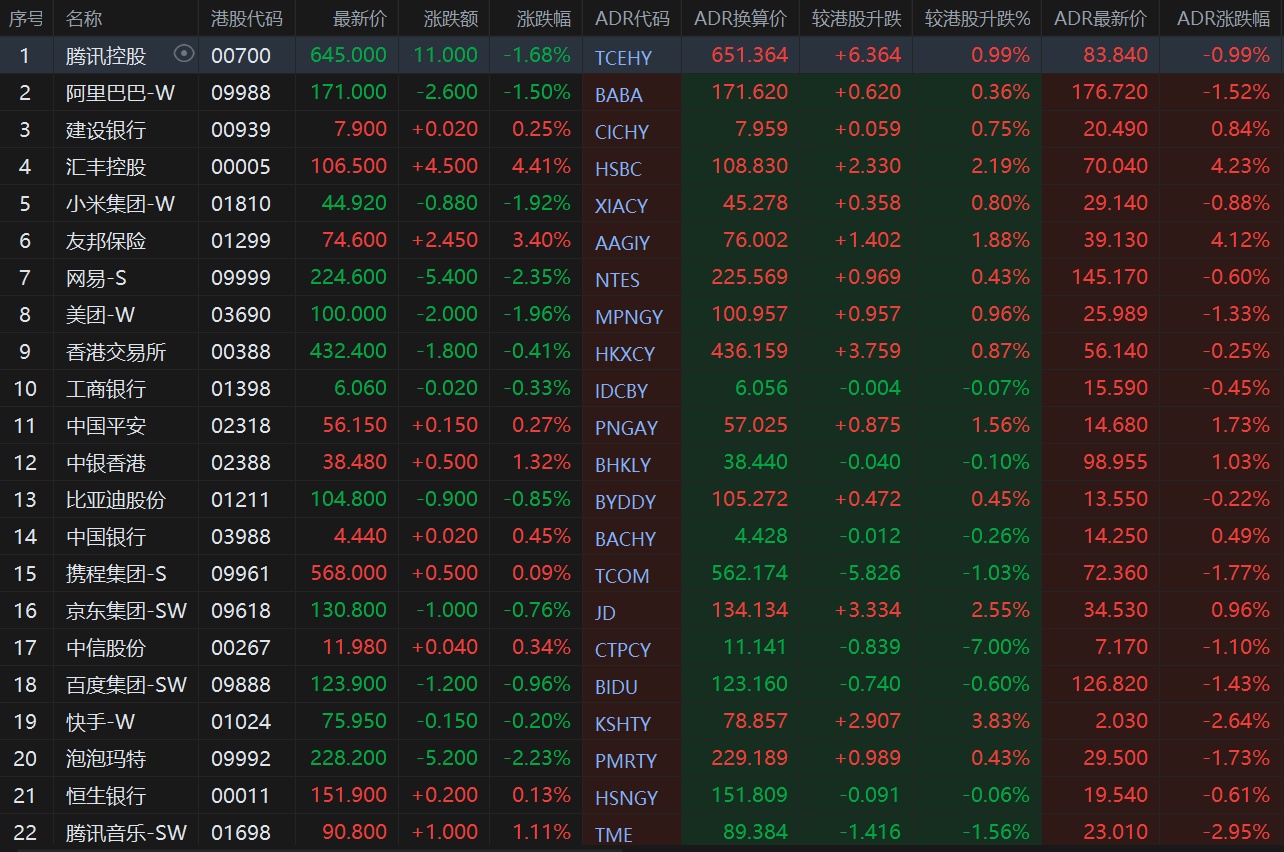The height and width of the screenshot is (852, 1284).
Task: Click the ADR涨跌幅 column header
Action: click(1224, 18)
